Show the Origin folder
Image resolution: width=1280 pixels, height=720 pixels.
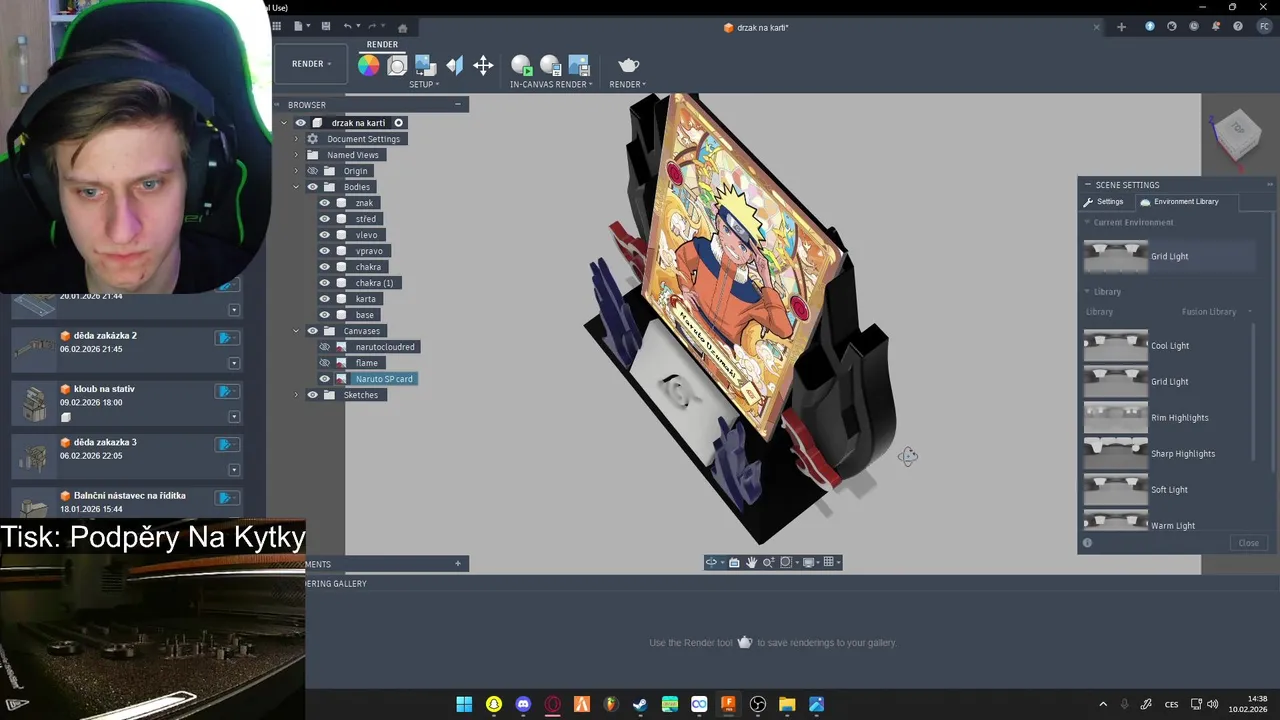point(312,171)
